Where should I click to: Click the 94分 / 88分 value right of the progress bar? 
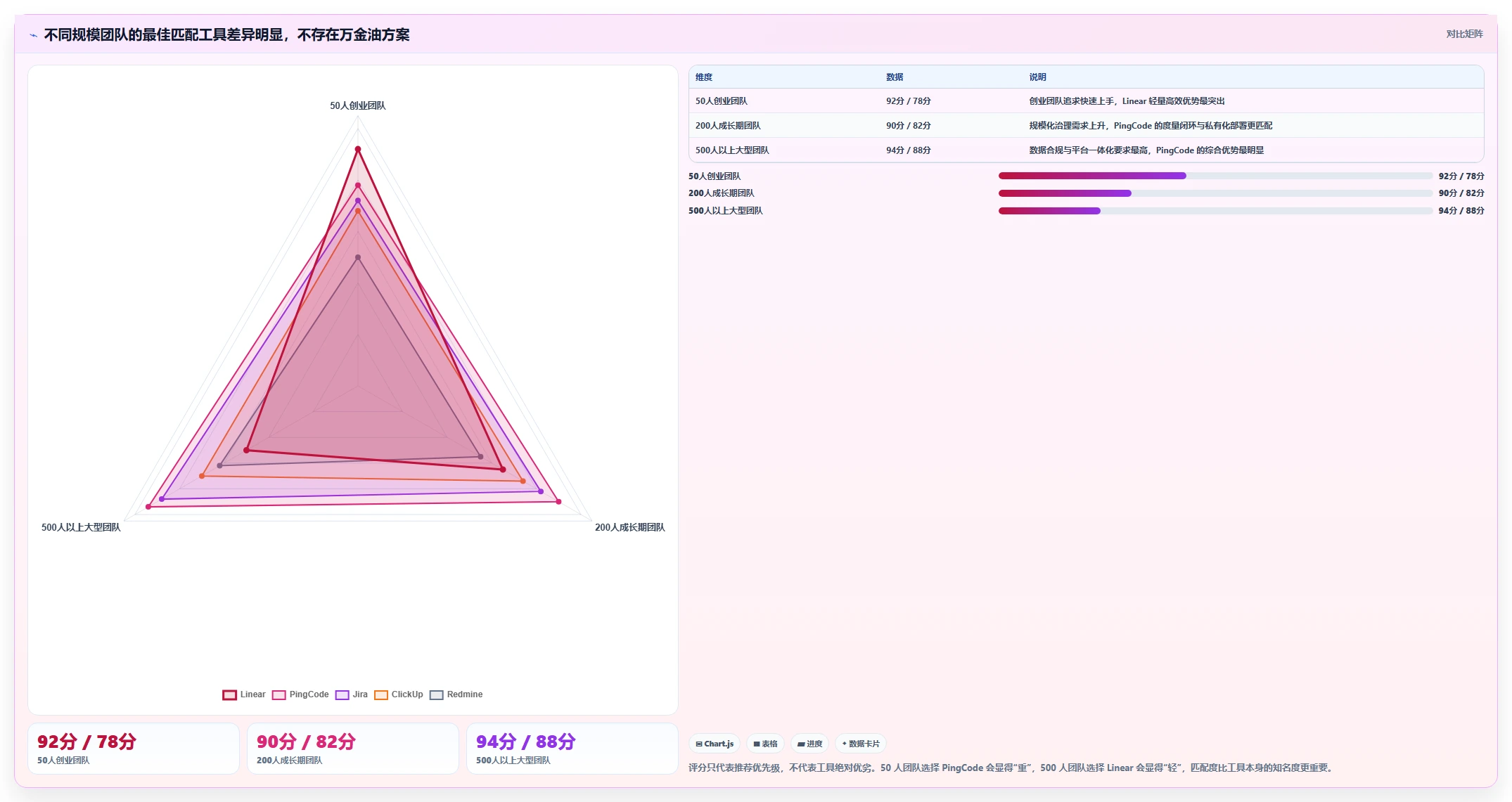[x=1461, y=211]
